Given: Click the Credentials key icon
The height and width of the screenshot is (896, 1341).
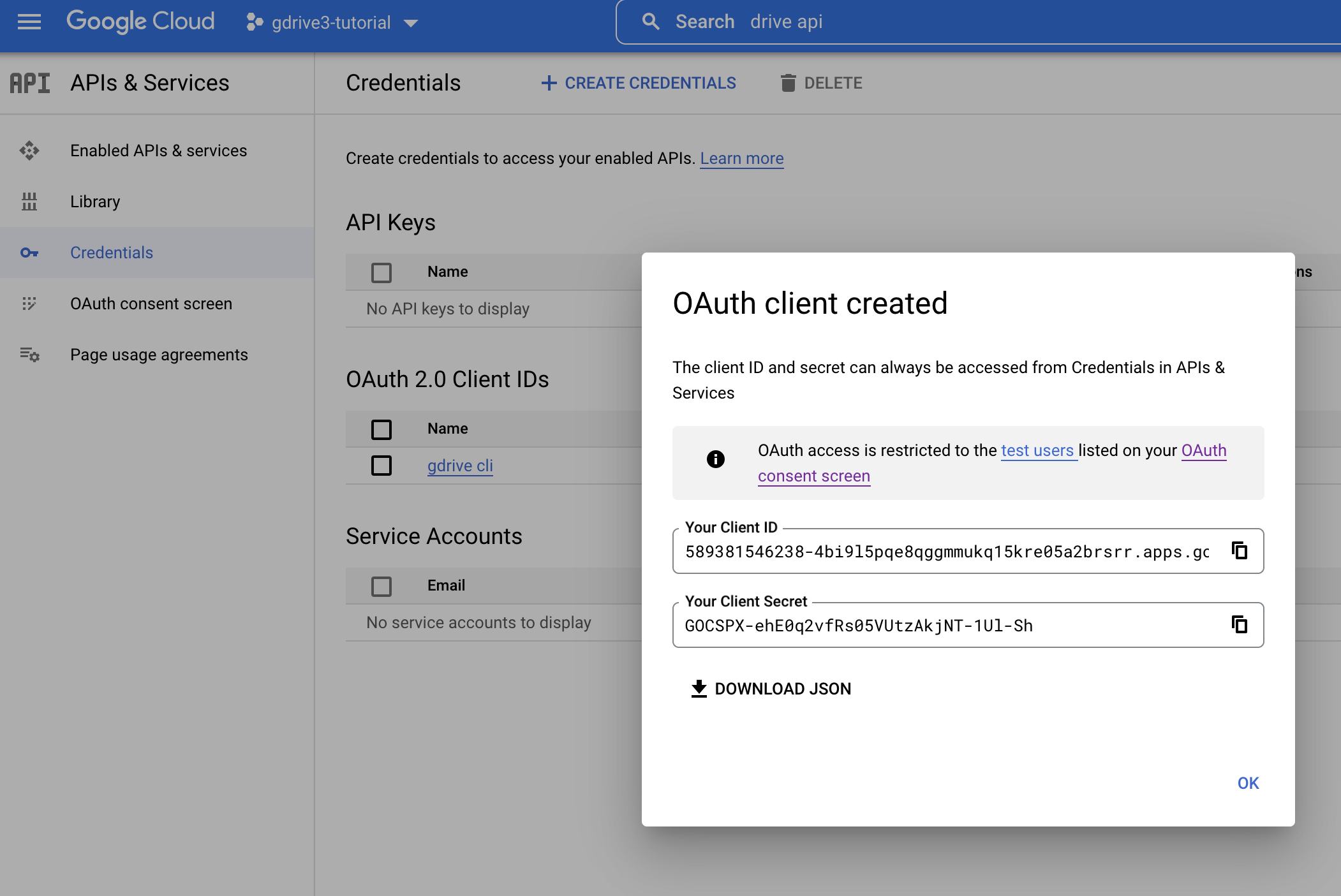Looking at the screenshot, I should 29,253.
